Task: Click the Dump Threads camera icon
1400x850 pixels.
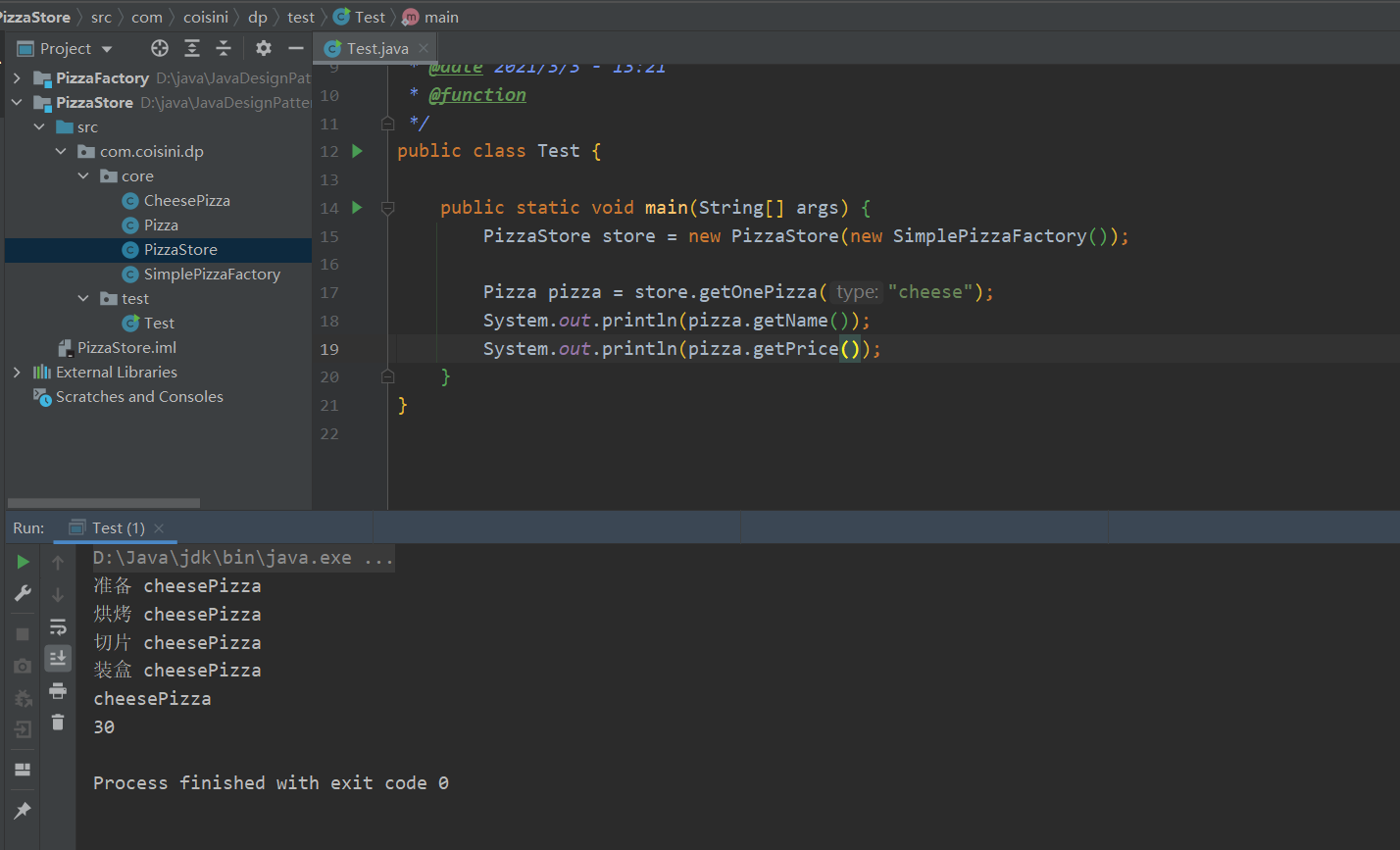Action: point(23,666)
